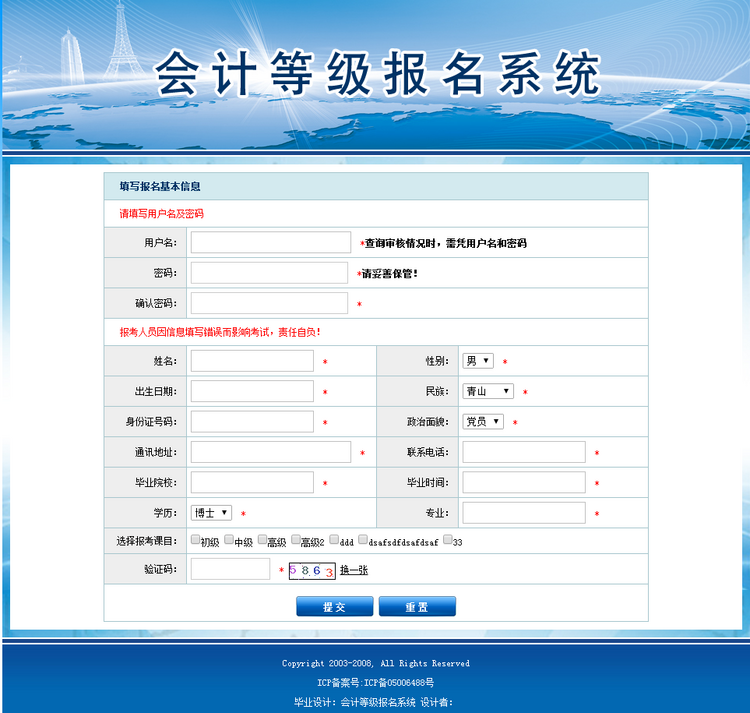Click the 毕业设计 footer line
The image size is (750, 713).
coord(373,702)
